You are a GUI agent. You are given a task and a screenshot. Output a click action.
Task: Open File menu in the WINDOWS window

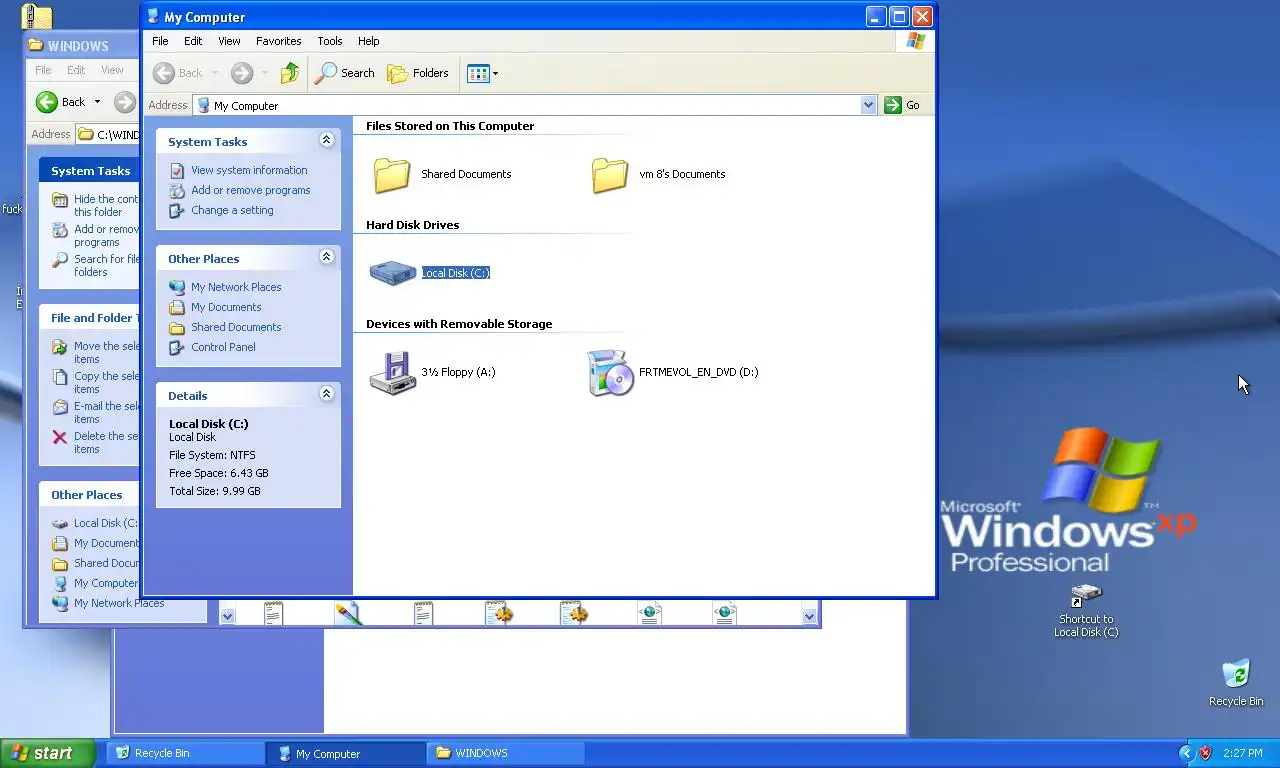pos(43,70)
